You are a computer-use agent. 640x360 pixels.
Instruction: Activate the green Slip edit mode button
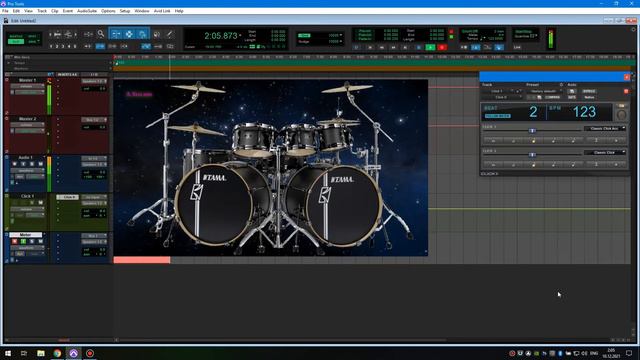(x=16, y=42)
